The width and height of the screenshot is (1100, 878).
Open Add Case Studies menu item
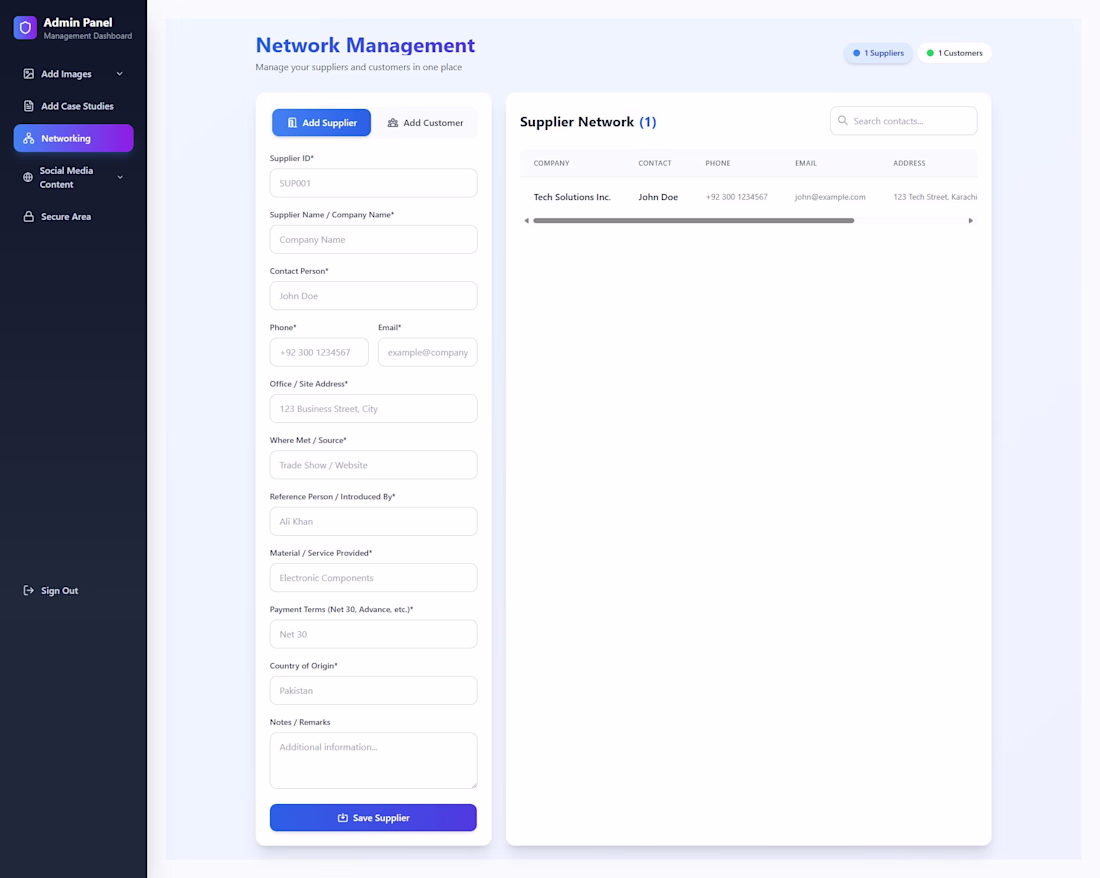click(74, 106)
